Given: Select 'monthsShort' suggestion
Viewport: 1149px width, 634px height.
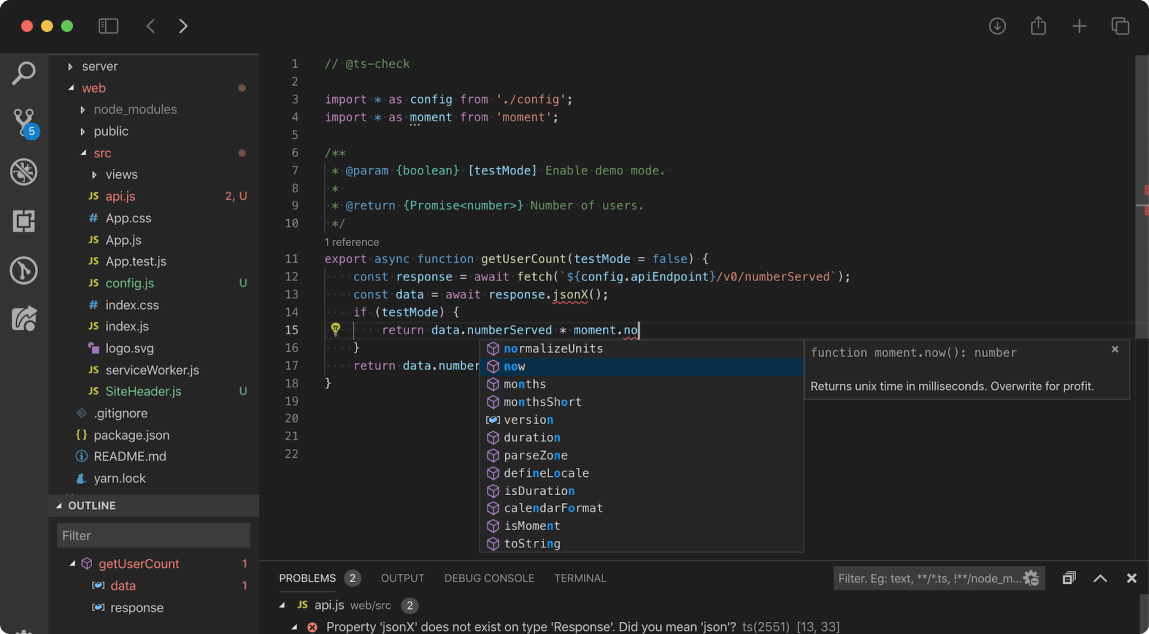Looking at the screenshot, I should (641, 402).
